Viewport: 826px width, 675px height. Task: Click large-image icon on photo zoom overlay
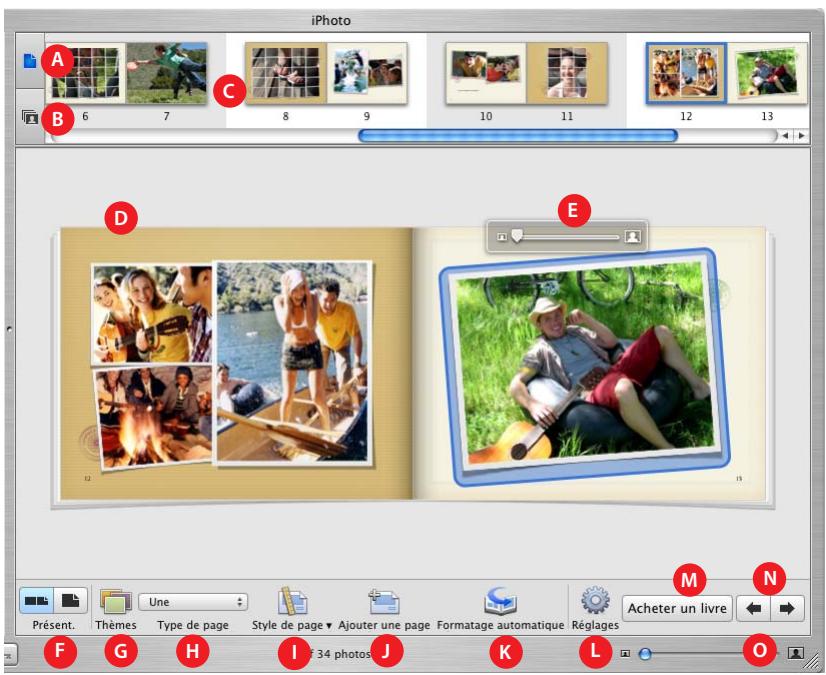[x=633, y=237]
